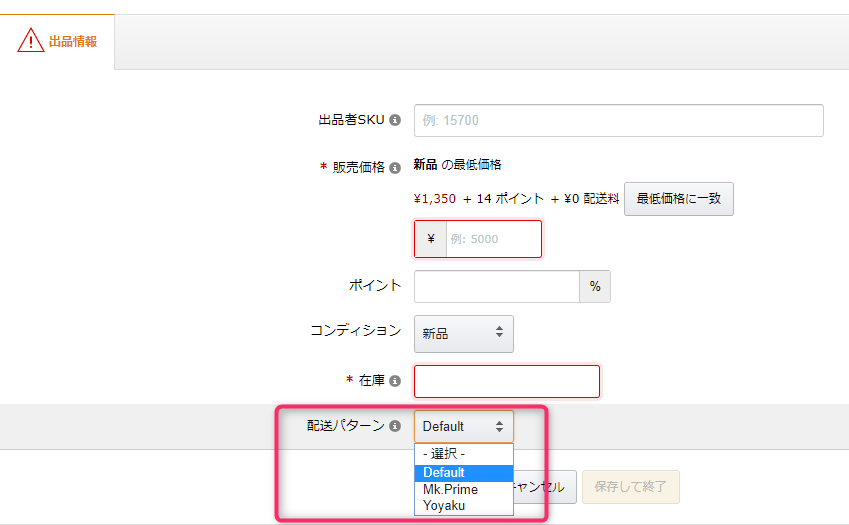849x525 pixels.
Task: Open the 出品情報 tab
Action: point(58,42)
